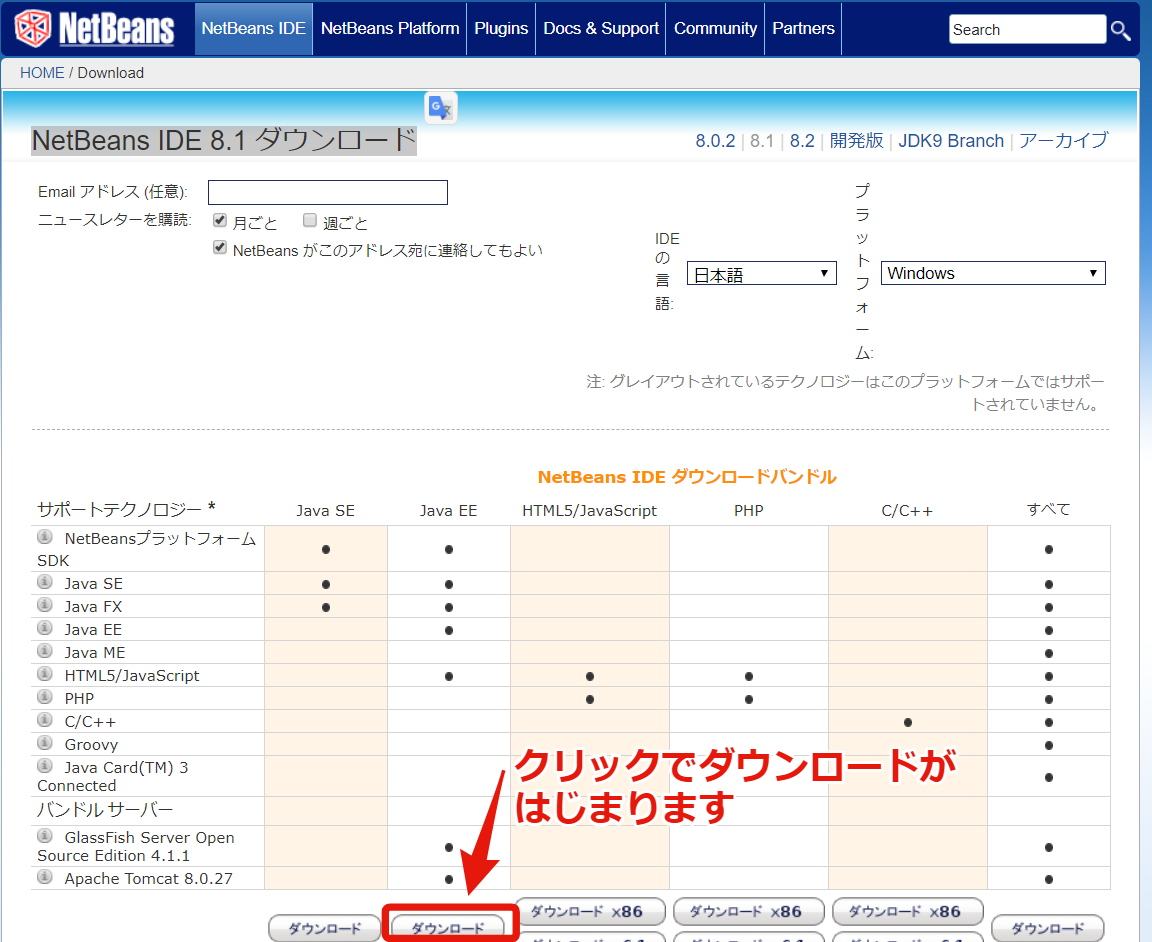The width and height of the screenshot is (1152, 942).
Task: Open the IDE language dropdown 日本語
Action: coord(761,273)
